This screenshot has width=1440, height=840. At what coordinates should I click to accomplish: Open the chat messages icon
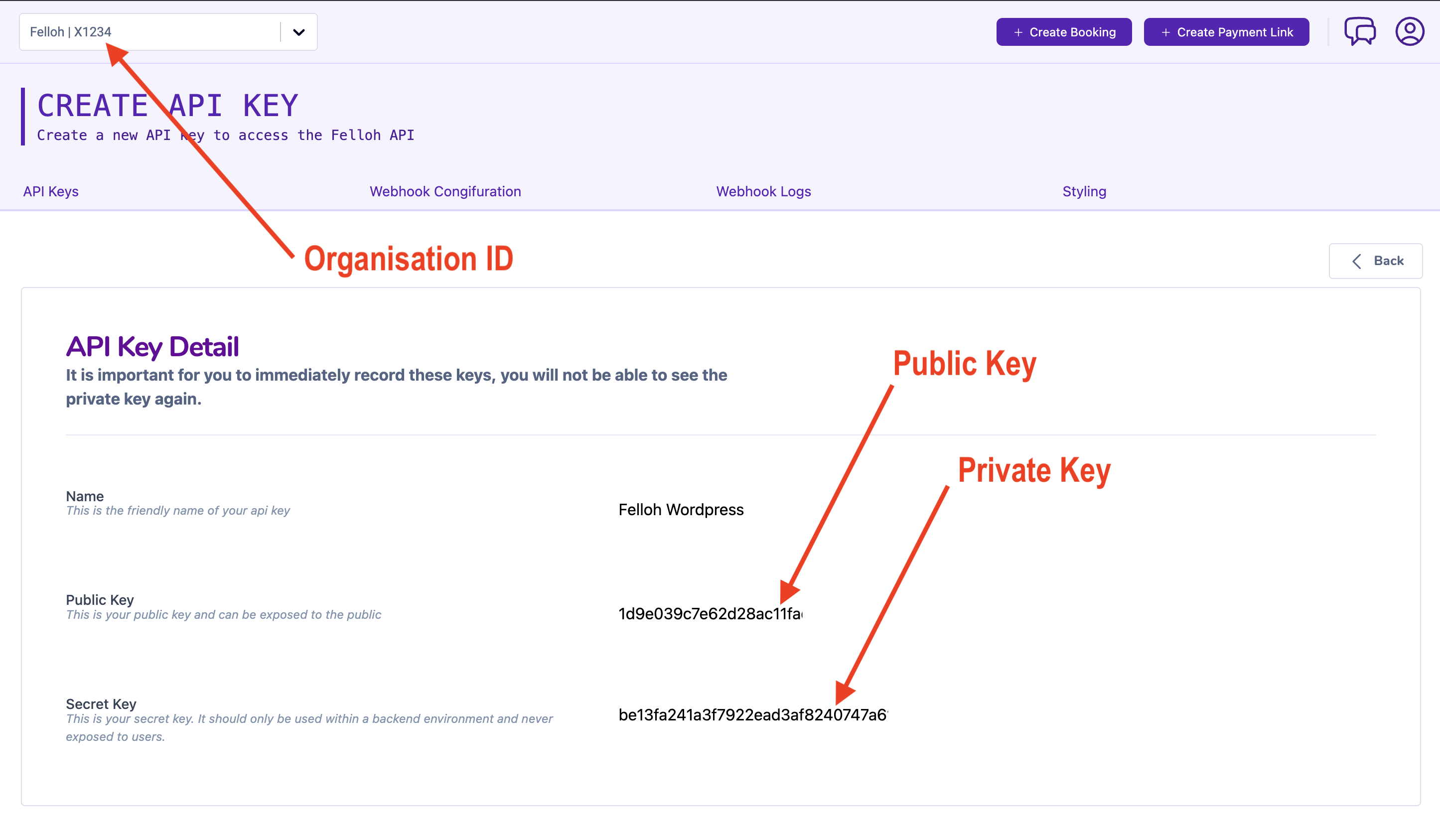pos(1359,31)
